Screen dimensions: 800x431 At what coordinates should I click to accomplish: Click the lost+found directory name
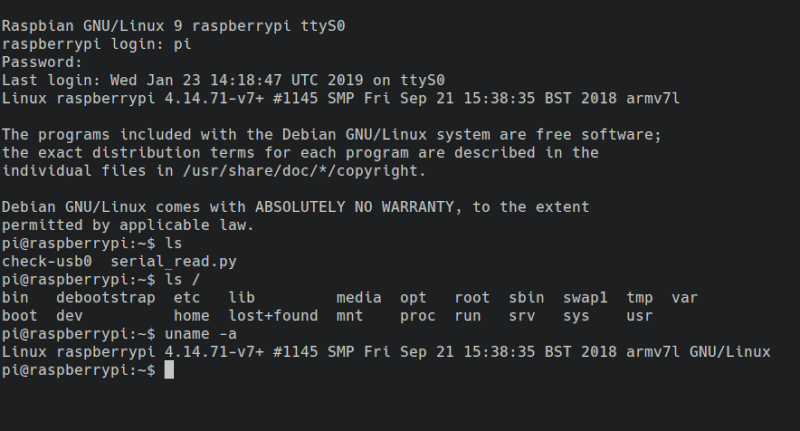(273, 316)
